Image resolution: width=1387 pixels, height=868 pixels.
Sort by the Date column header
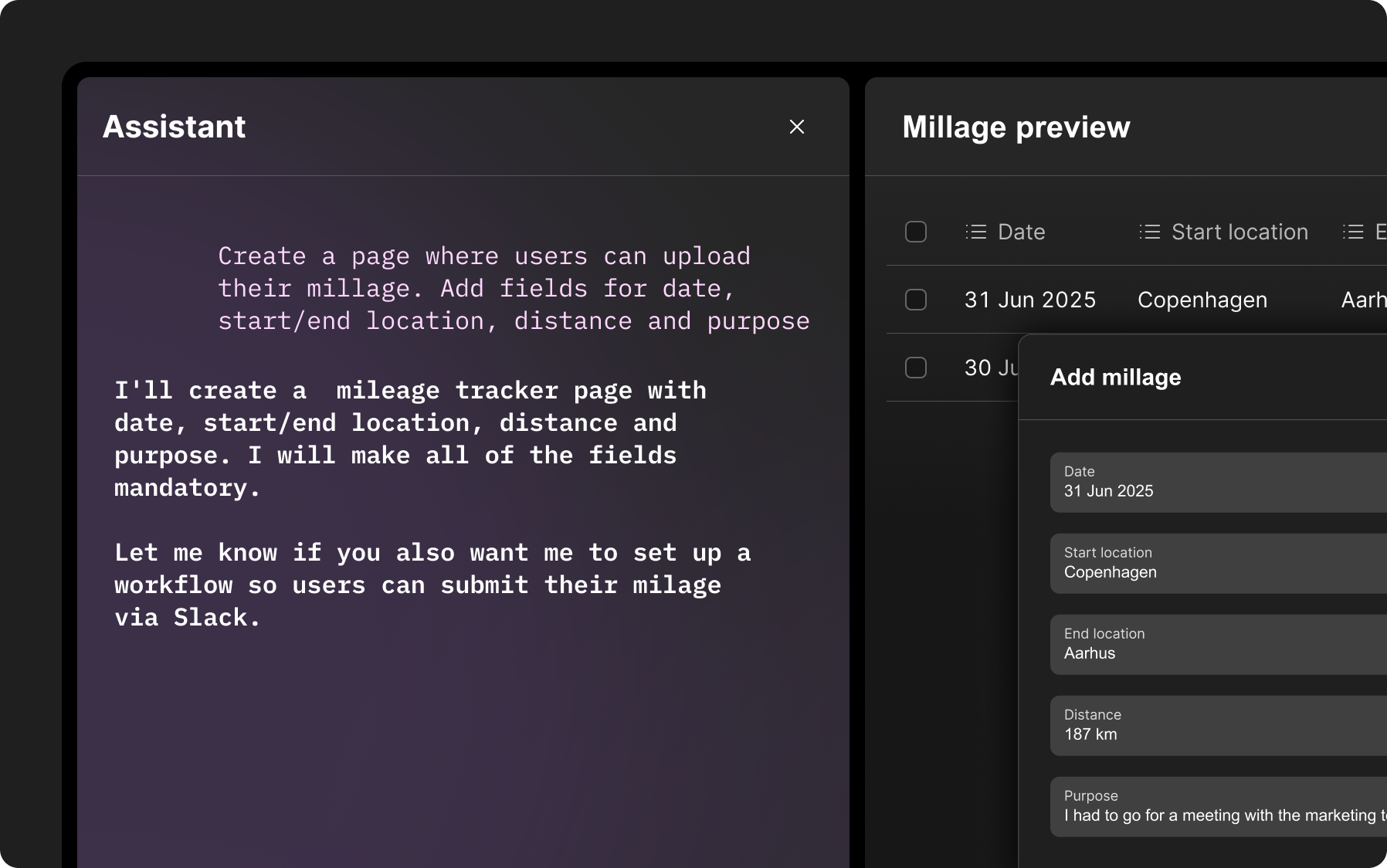coord(1021,232)
